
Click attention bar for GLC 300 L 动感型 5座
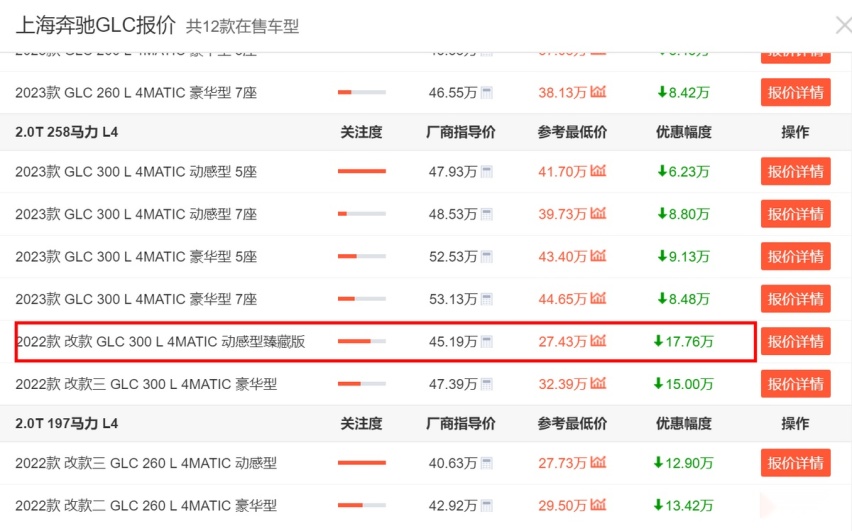(362, 171)
